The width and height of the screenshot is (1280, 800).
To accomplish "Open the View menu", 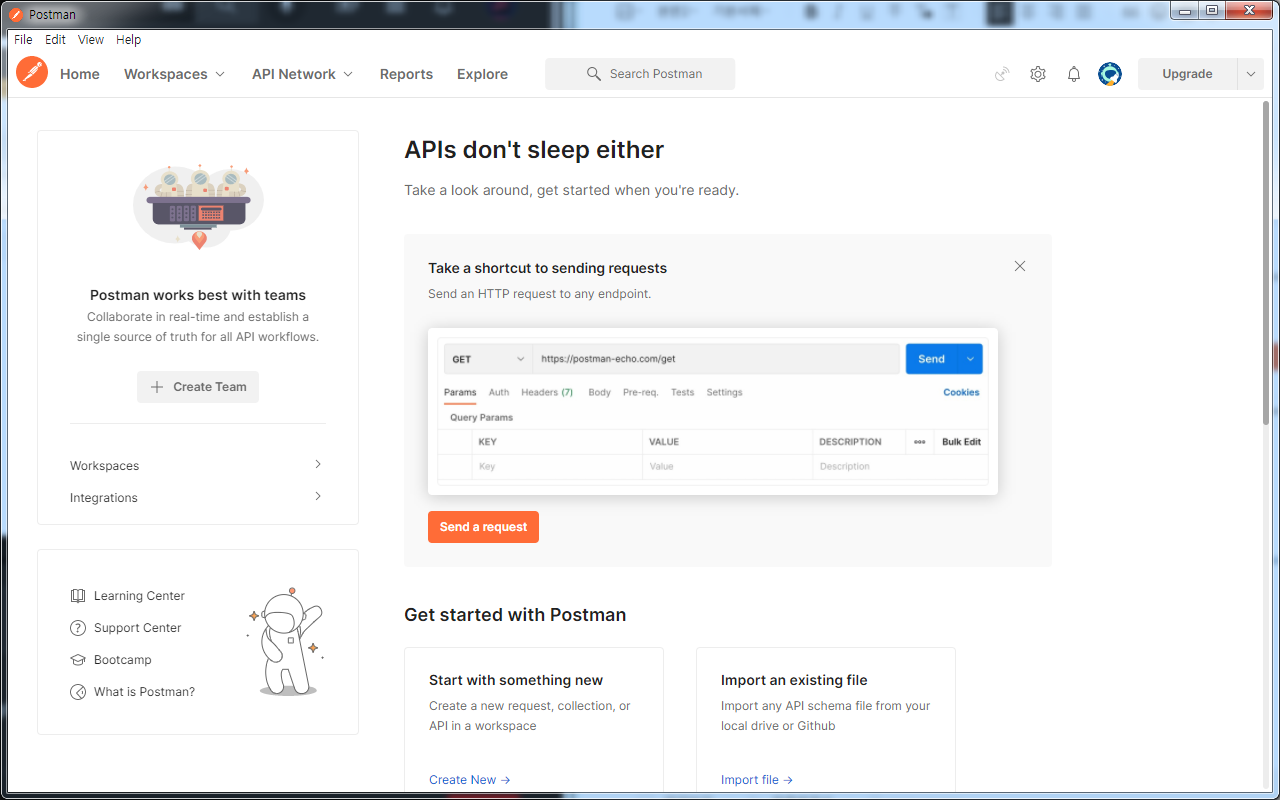I will pyautogui.click(x=91, y=40).
